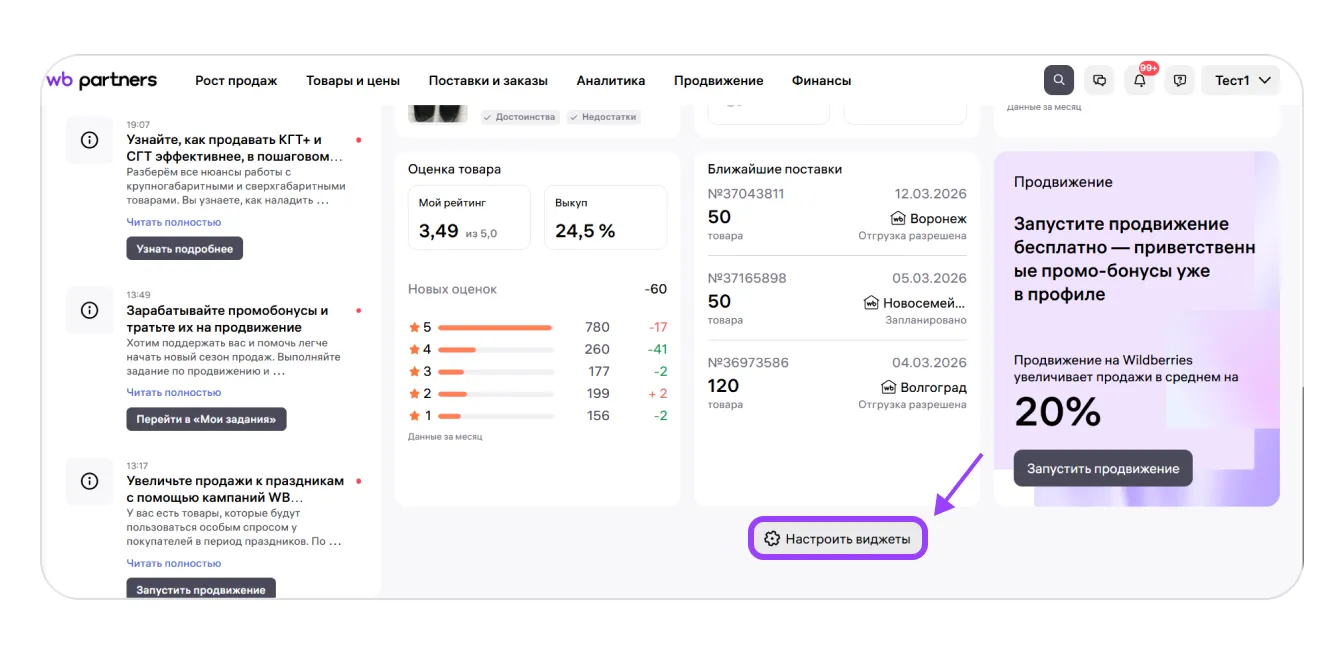This screenshot has height=654, width=1344.
Task: Toggle the «Недостатки» check tag
Action: (603, 117)
